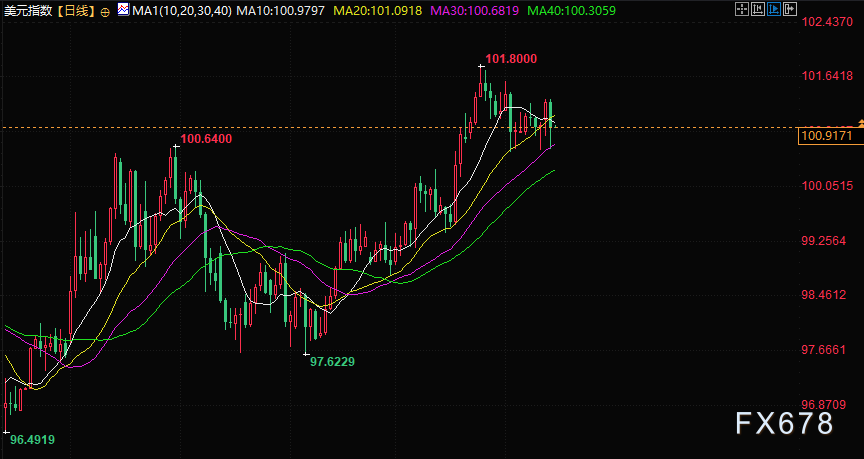
Task: Click the 100.9171 current price tag
Action: point(830,136)
